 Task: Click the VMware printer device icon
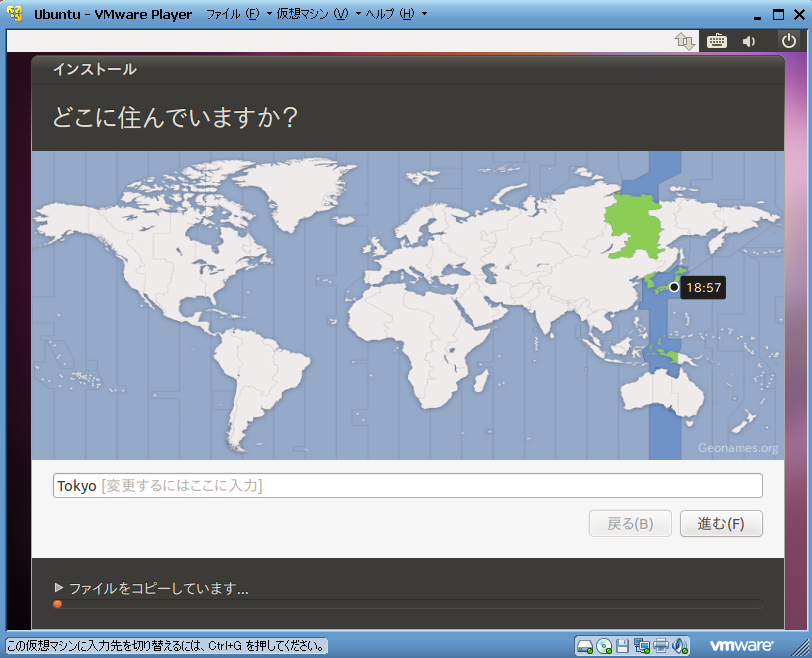point(661,646)
